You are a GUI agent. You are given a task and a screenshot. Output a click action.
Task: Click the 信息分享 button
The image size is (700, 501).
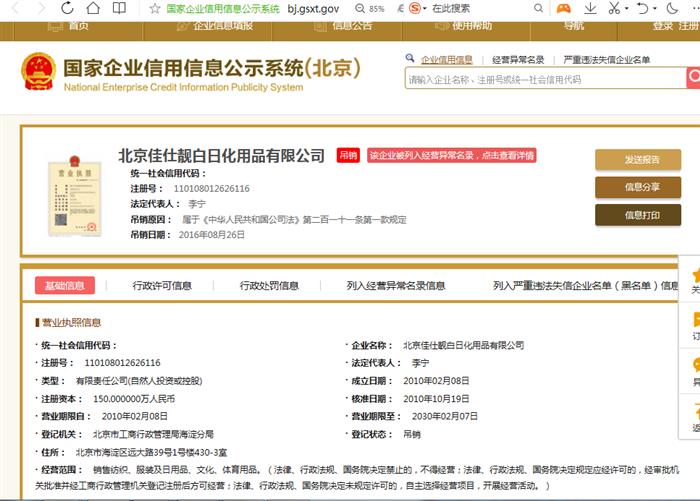(638, 187)
